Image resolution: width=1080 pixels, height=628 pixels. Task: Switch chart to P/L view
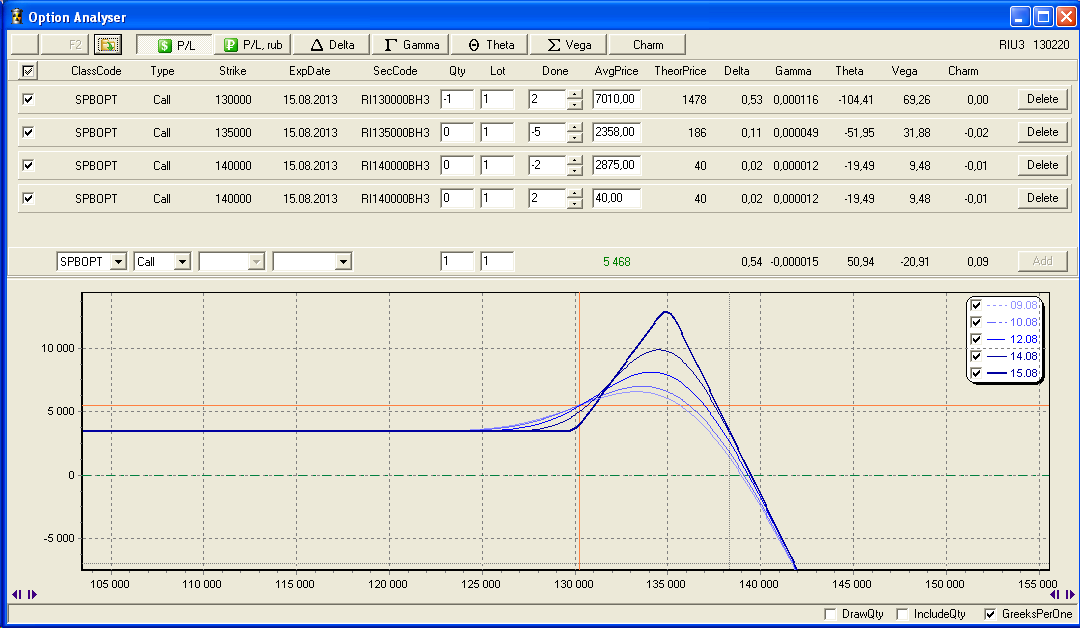(174, 45)
